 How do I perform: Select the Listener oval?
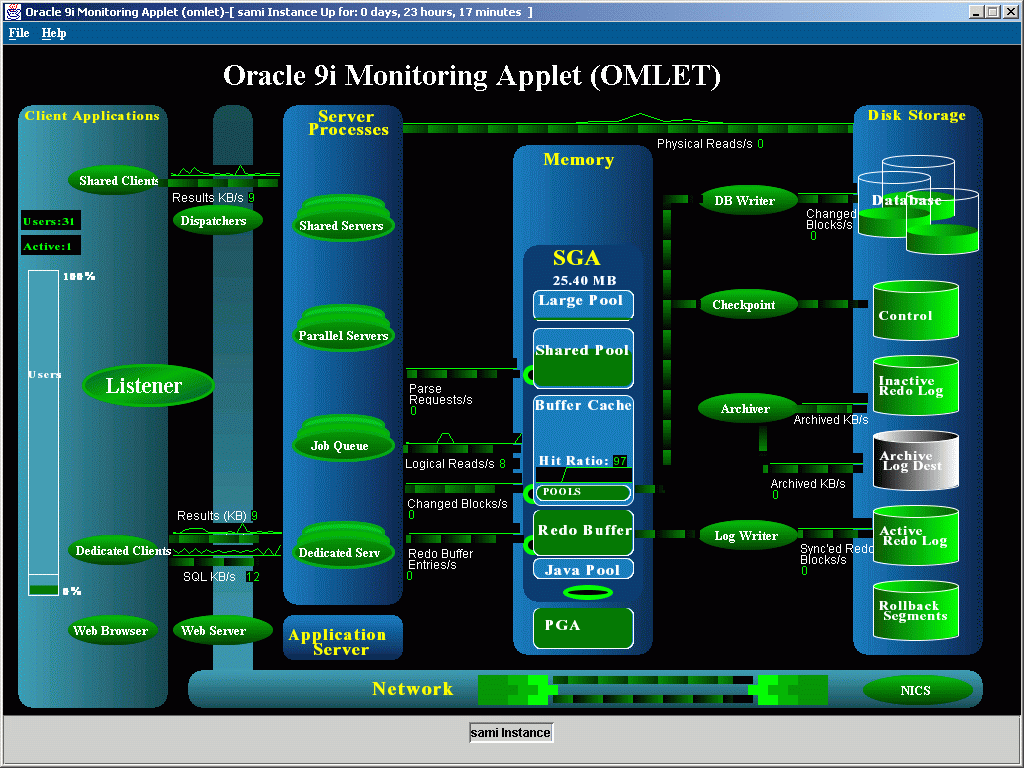click(x=148, y=385)
